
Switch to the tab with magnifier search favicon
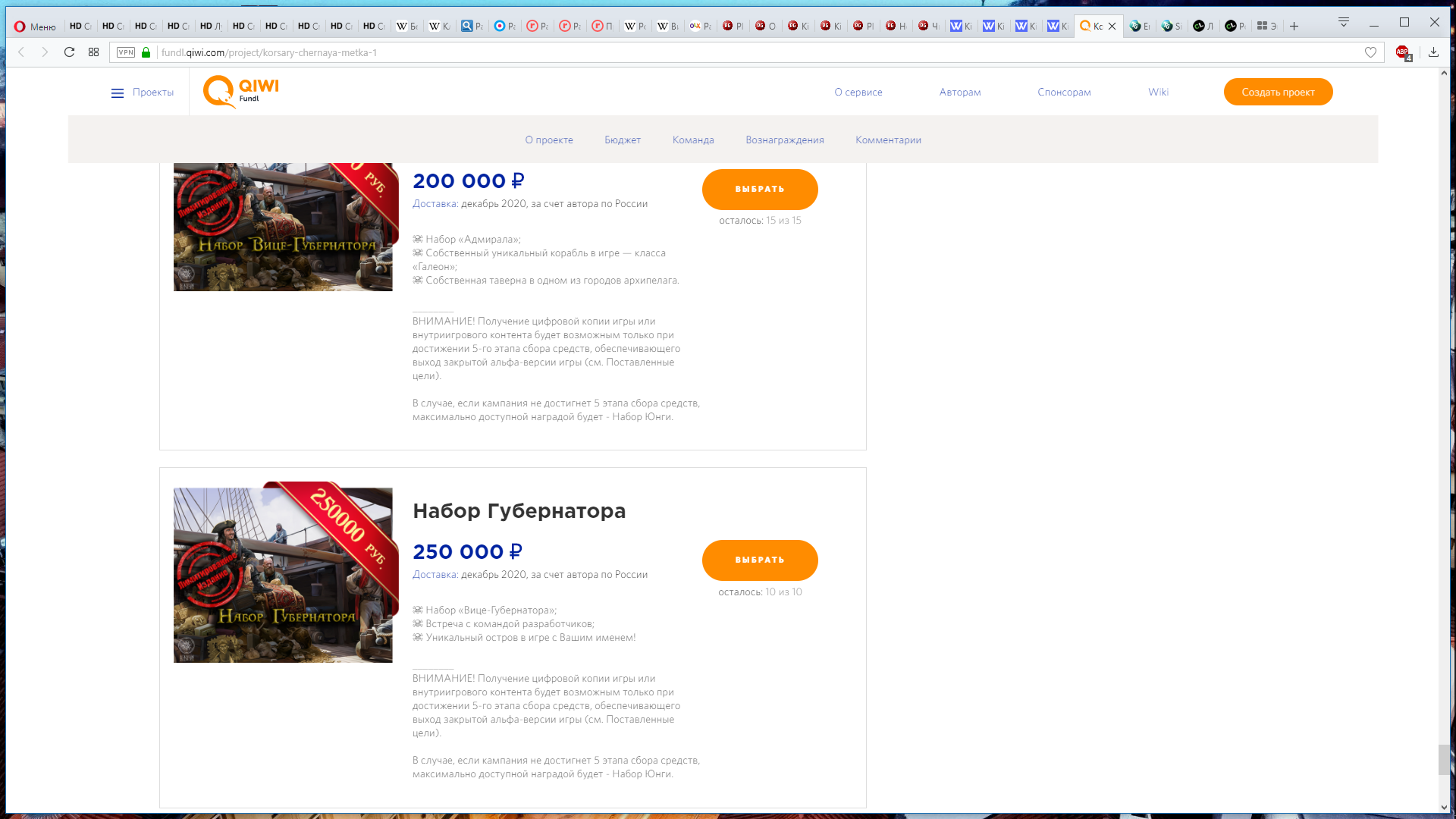(x=472, y=26)
